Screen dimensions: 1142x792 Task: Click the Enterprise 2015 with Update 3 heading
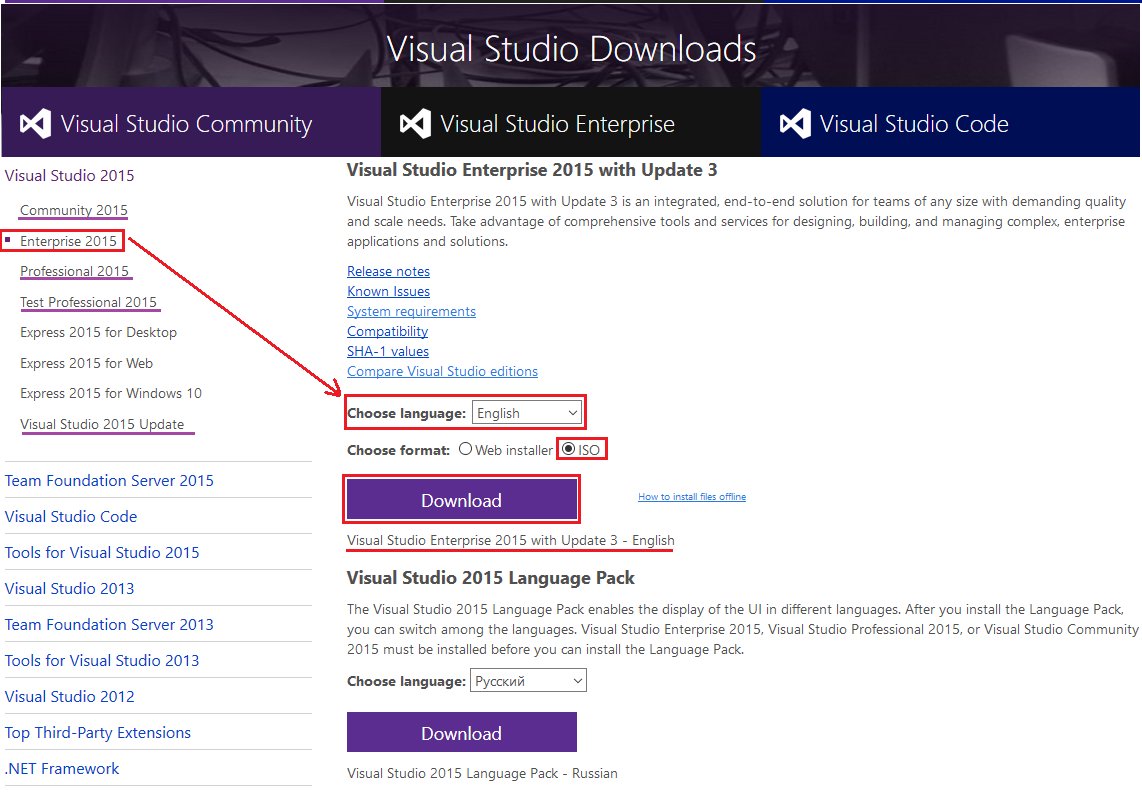(x=532, y=170)
